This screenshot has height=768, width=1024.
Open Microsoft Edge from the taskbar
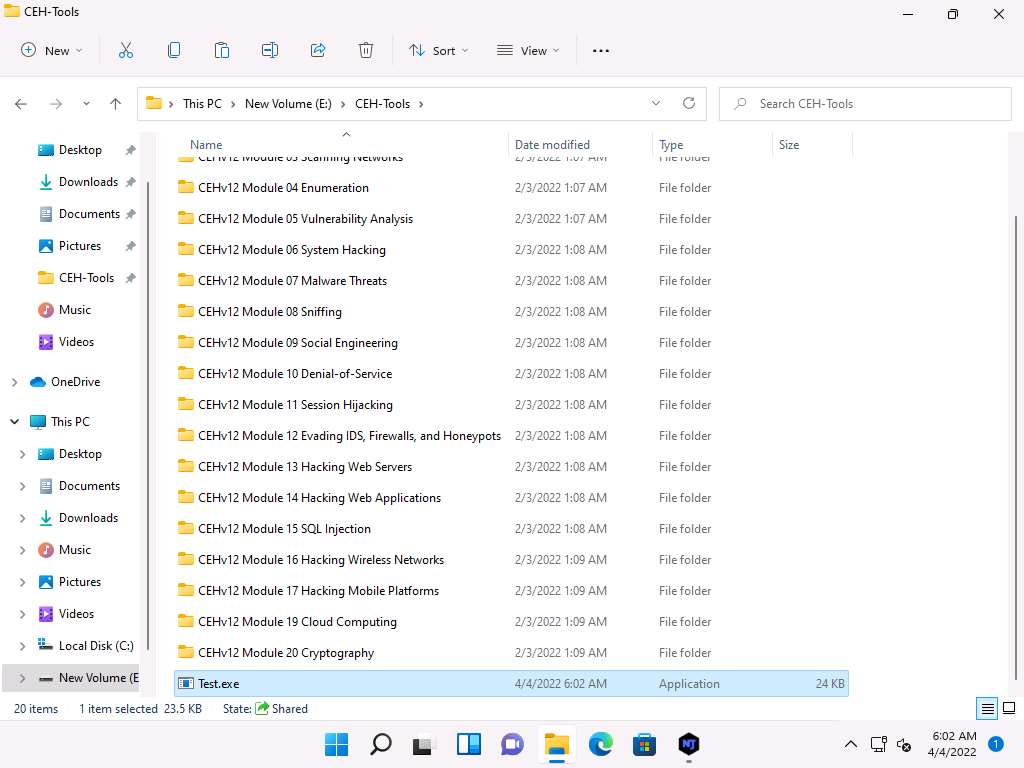tap(600, 744)
